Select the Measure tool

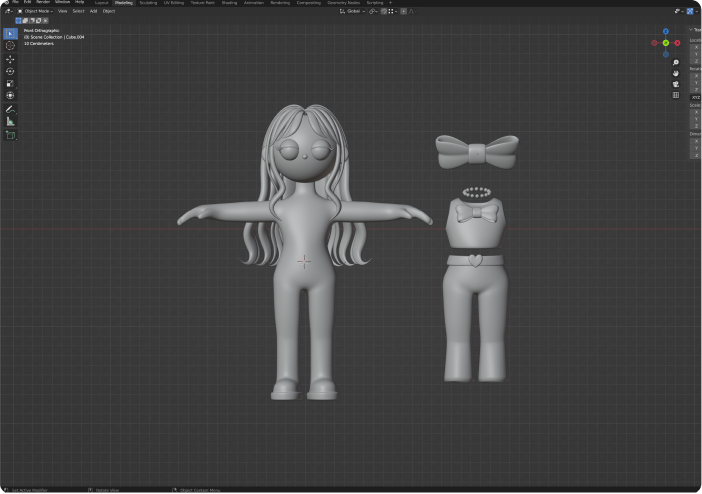(x=10, y=121)
